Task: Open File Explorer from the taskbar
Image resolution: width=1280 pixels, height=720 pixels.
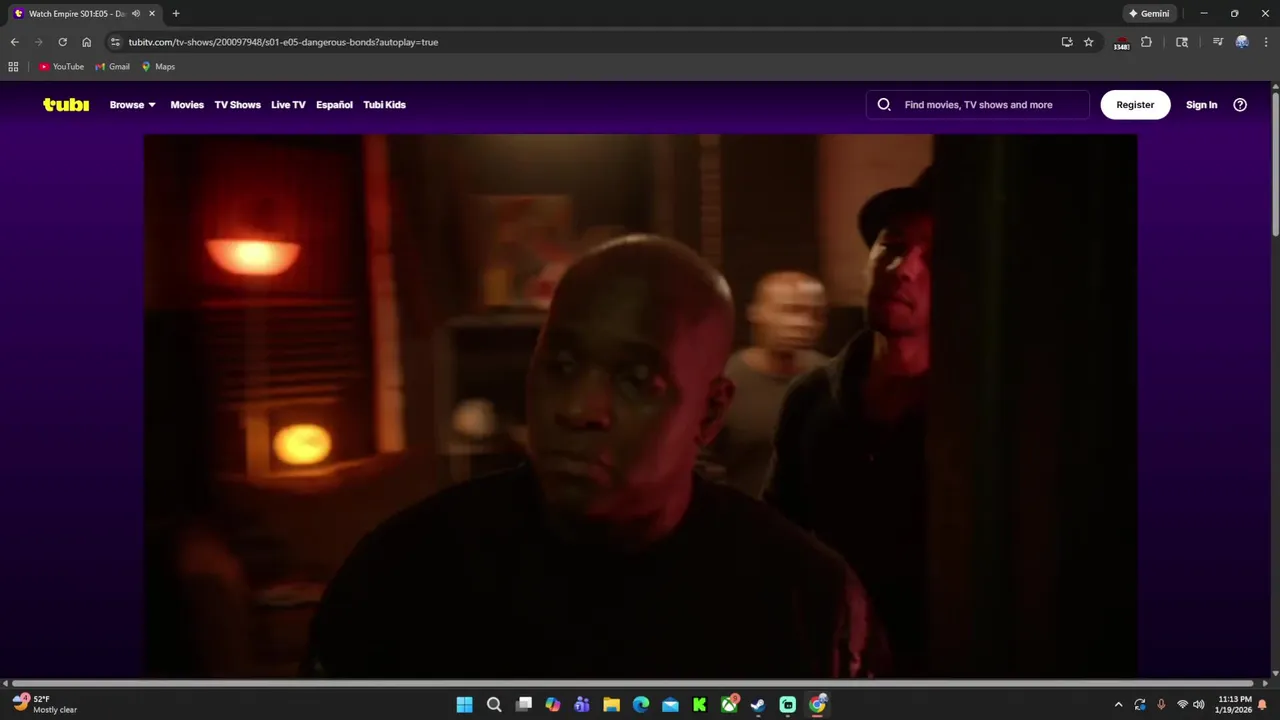Action: pos(611,705)
